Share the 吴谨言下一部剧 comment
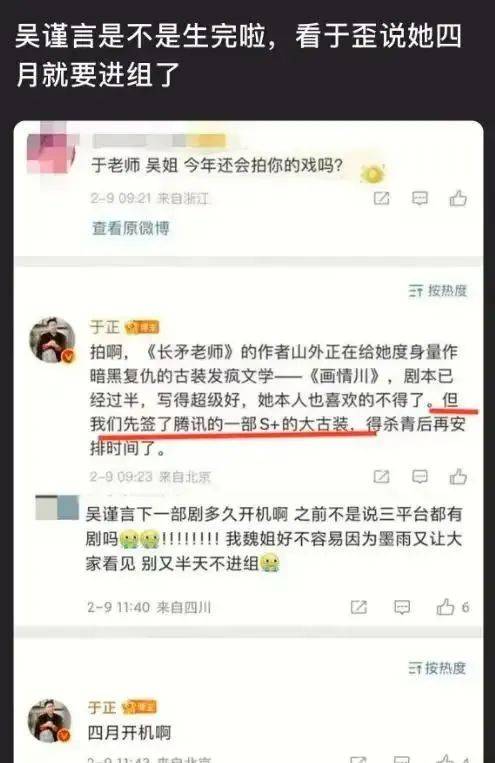Image resolution: width=495 pixels, height=763 pixels. (x=359, y=607)
